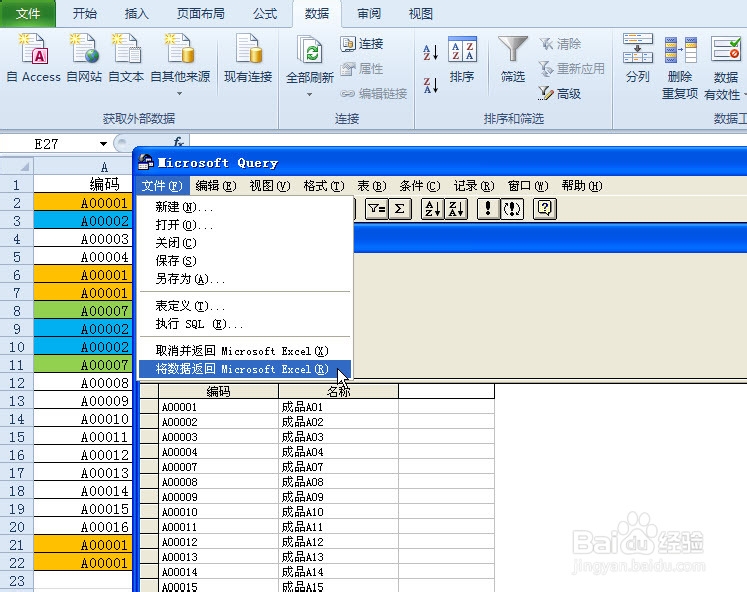Choose 关闭(C) in the File menu
Screen dimensions: 747x592
pyautogui.click(x=245, y=243)
